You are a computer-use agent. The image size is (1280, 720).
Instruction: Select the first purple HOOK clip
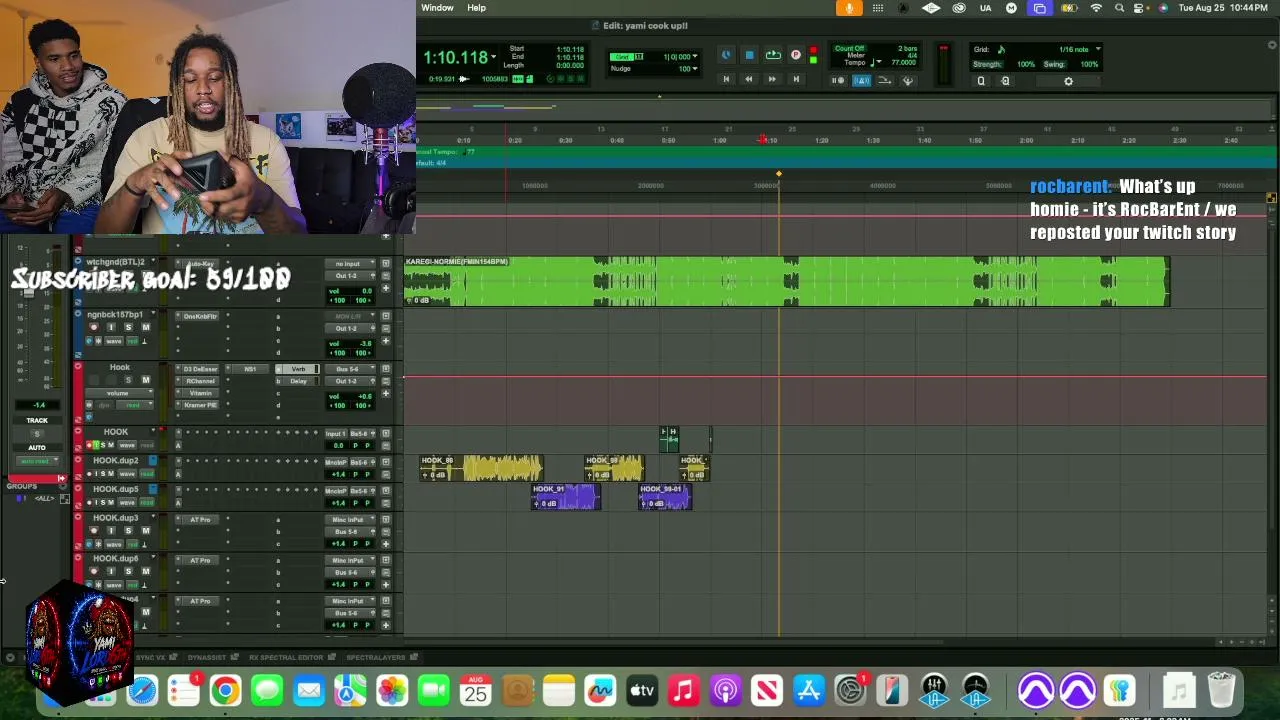566,497
